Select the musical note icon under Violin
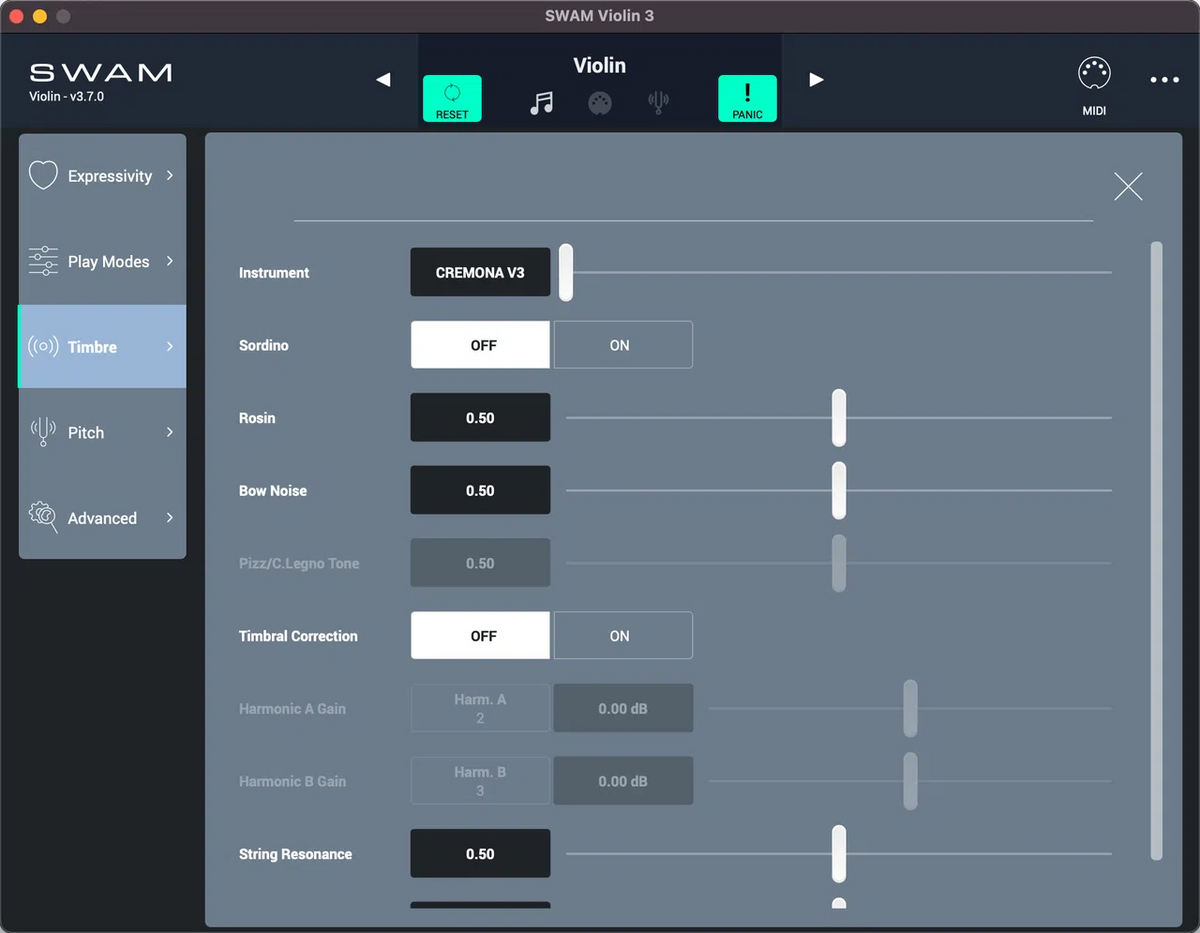Screen dimensions: 1200x933 pyautogui.click(x=541, y=103)
